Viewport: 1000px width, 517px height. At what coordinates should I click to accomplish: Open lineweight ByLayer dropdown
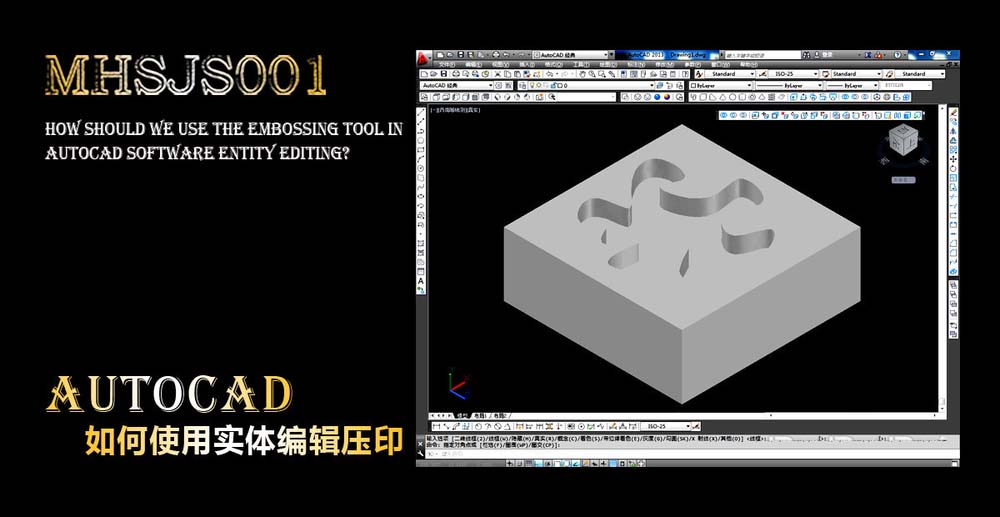[852, 85]
